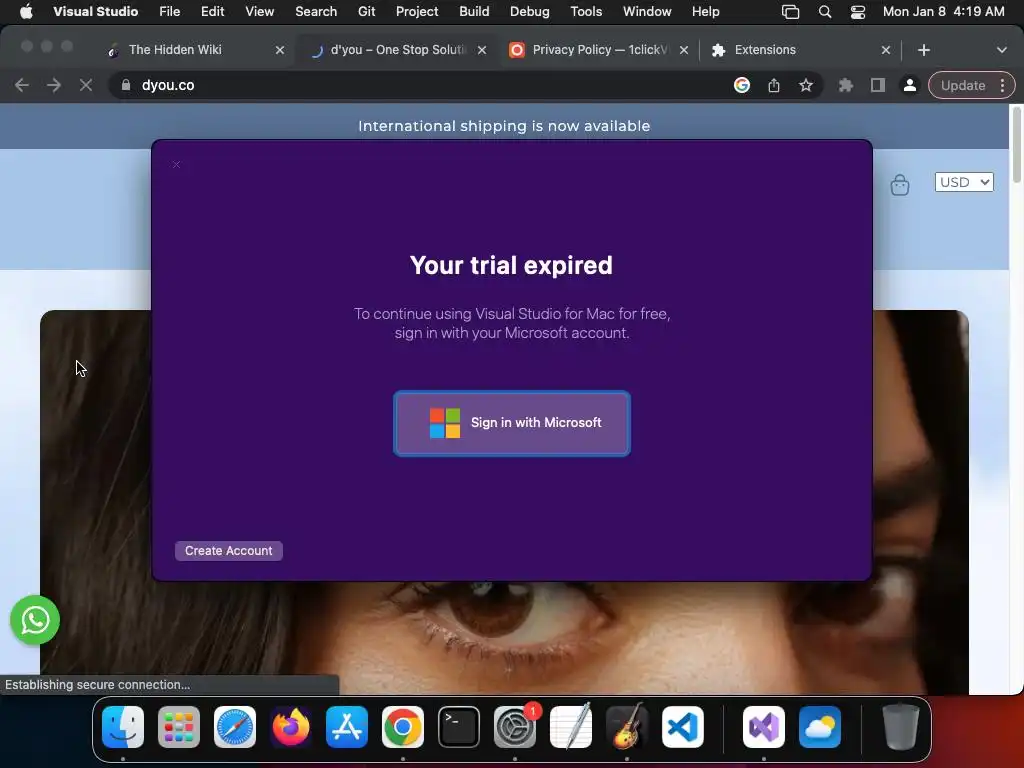Image resolution: width=1024 pixels, height=768 pixels.
Task: Expand the tab search chevron
Action: point(1002,50)
